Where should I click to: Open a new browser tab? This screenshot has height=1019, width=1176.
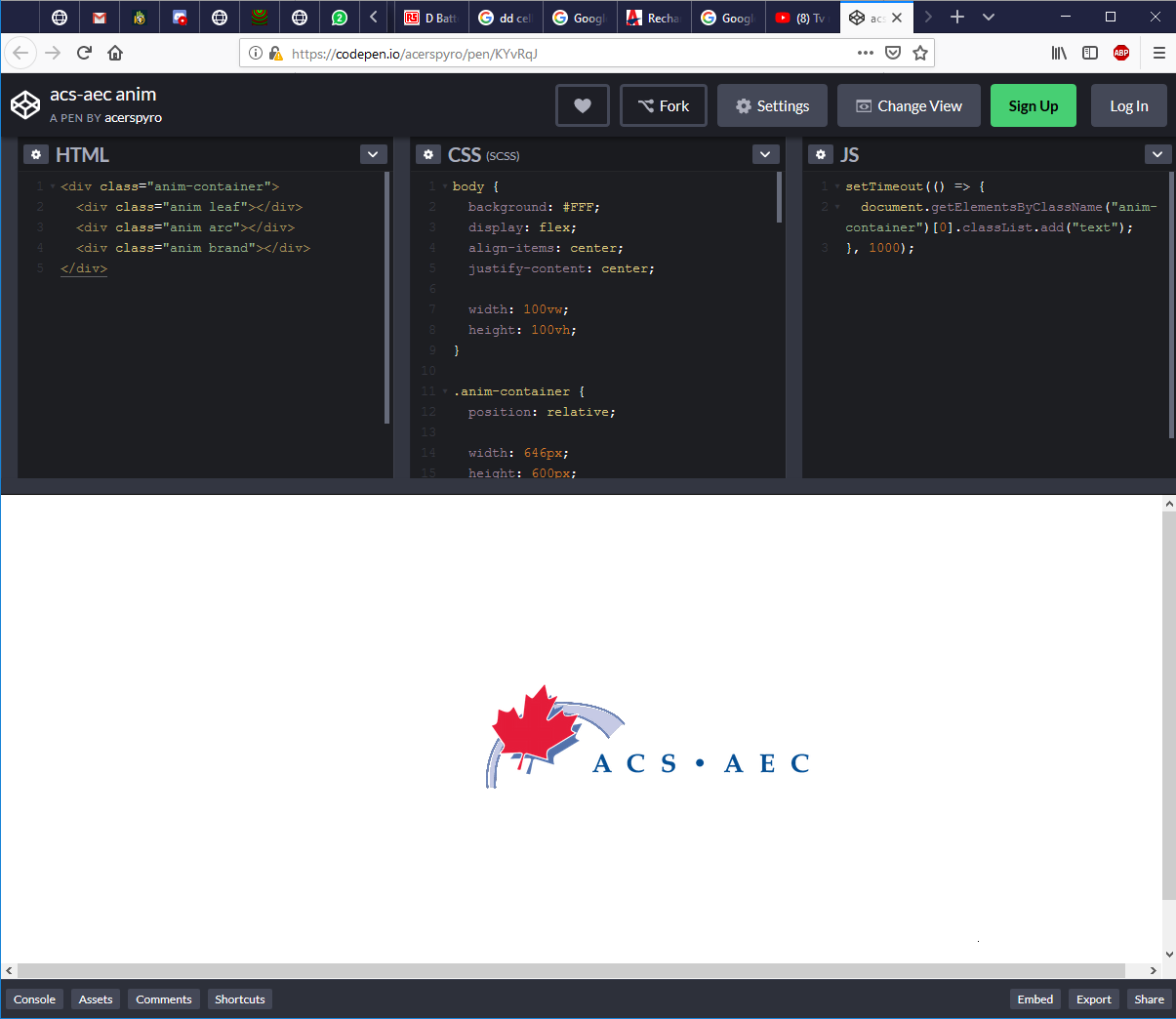pos(957,17)
